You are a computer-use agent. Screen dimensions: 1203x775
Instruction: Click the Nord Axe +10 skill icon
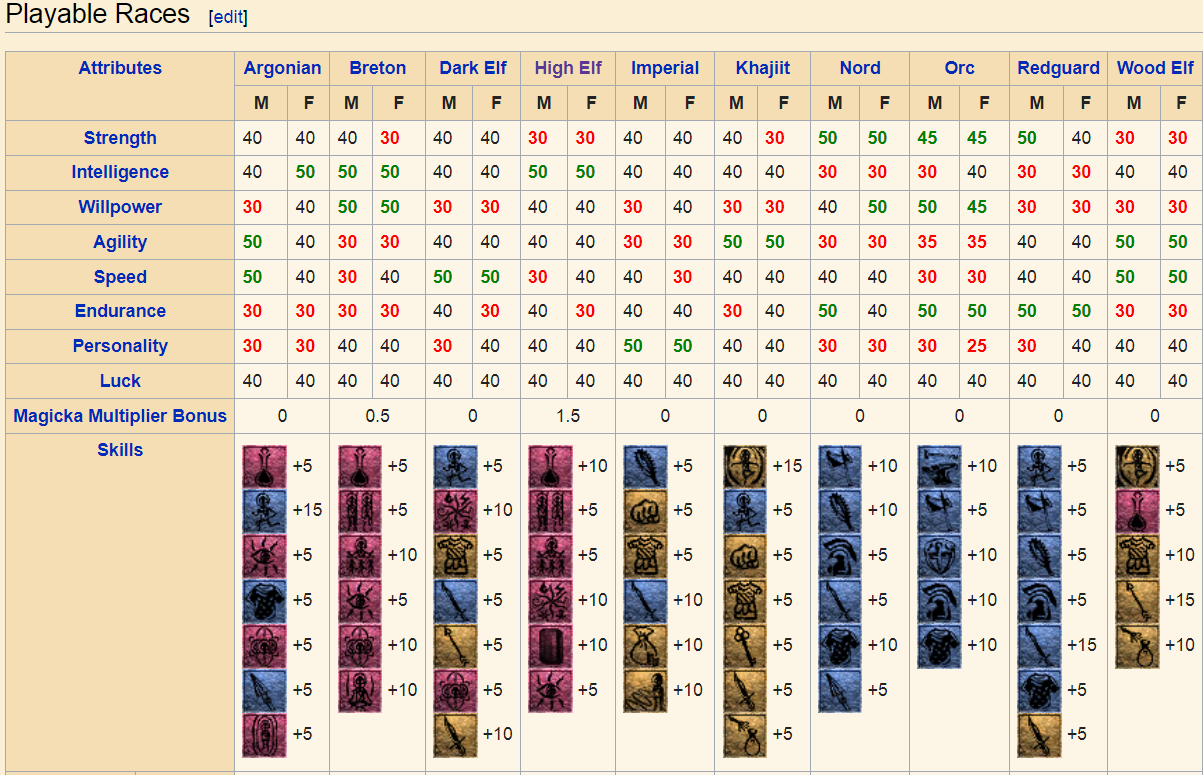(840, 467)
